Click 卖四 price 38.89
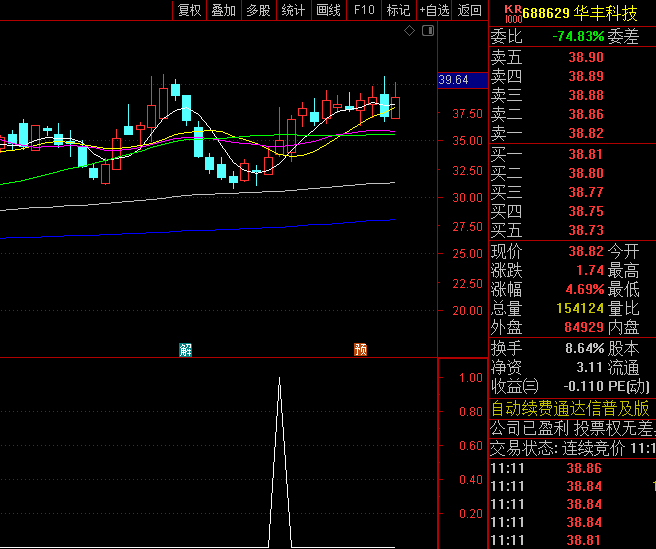The height and width of the screenshot is (549, 656). (586, 76)
